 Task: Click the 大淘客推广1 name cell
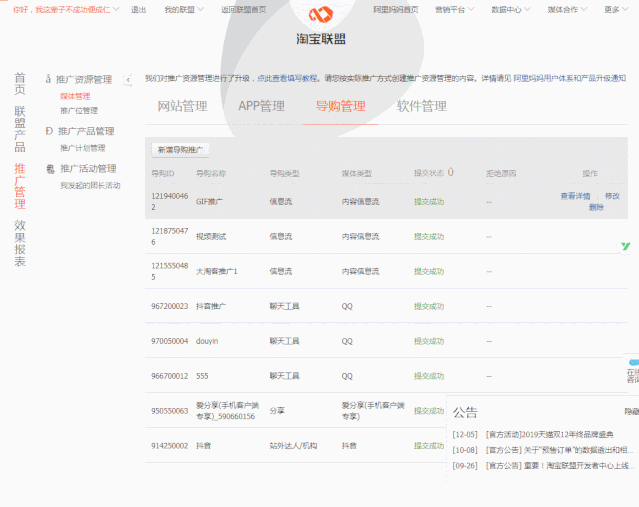pos(216,271)
